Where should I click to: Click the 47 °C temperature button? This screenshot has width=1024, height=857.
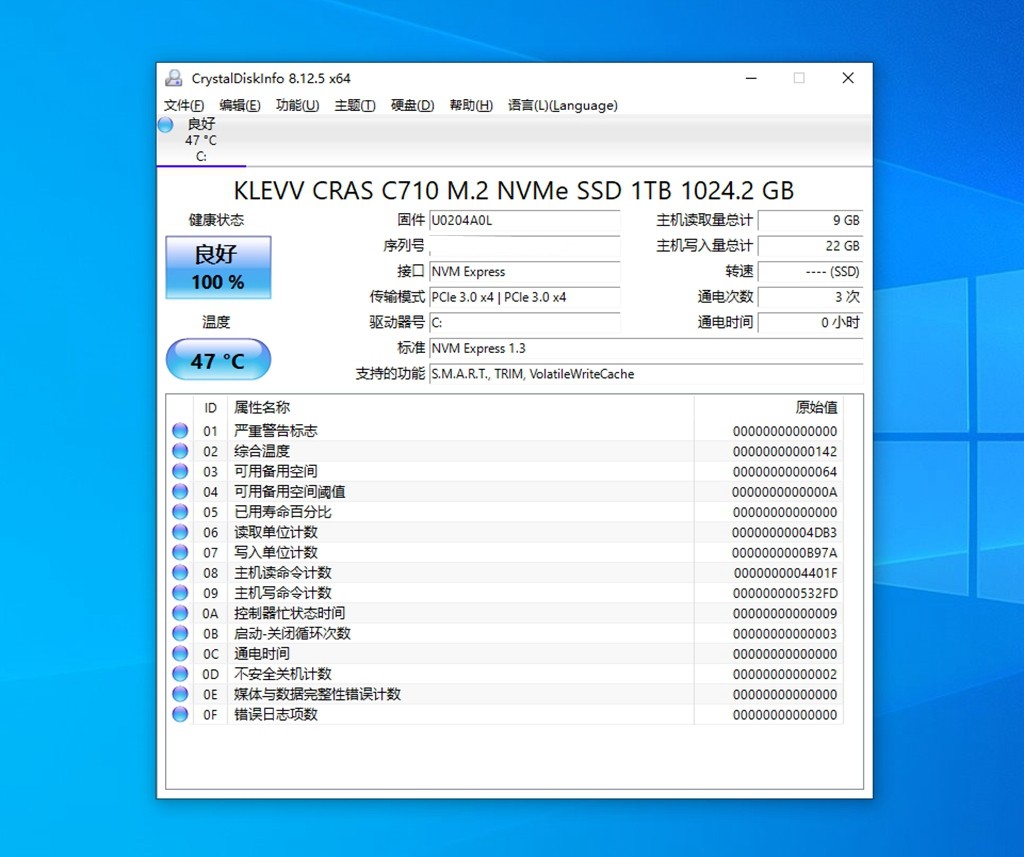218,360
